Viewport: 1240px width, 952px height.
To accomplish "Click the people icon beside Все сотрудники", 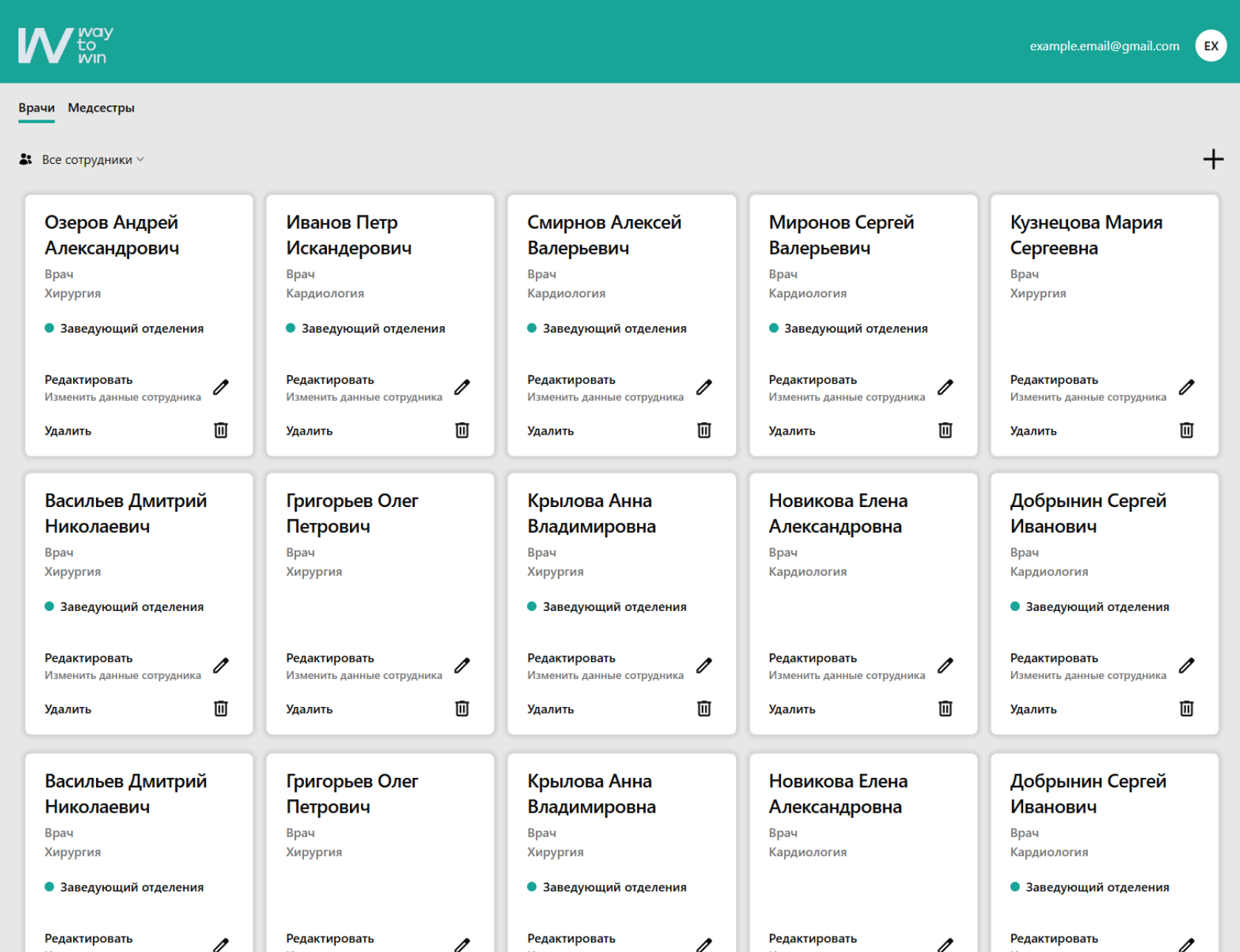I will [x=26, y=159].
